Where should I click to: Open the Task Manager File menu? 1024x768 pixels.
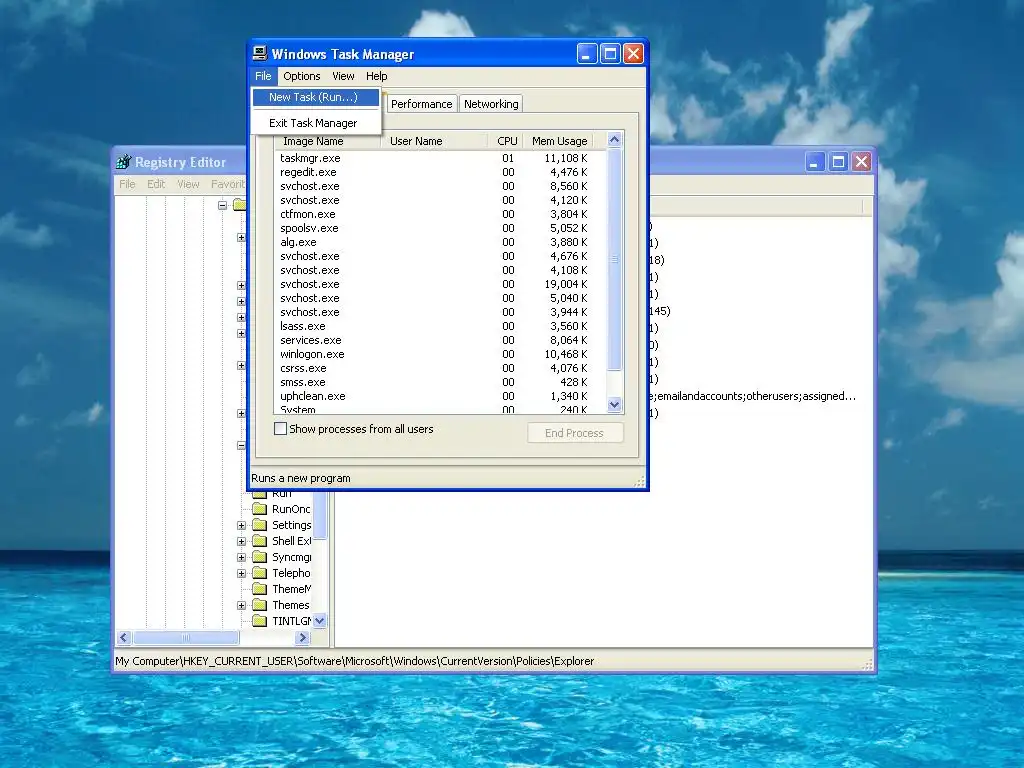(263, 76)
